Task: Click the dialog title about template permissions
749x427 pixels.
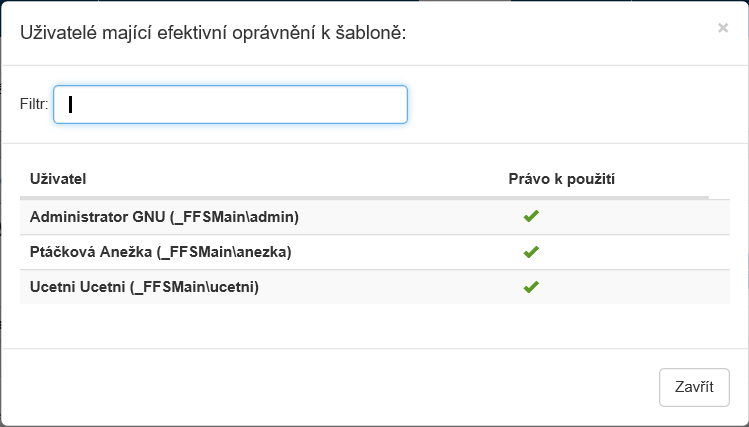Action: coord(212,33)
